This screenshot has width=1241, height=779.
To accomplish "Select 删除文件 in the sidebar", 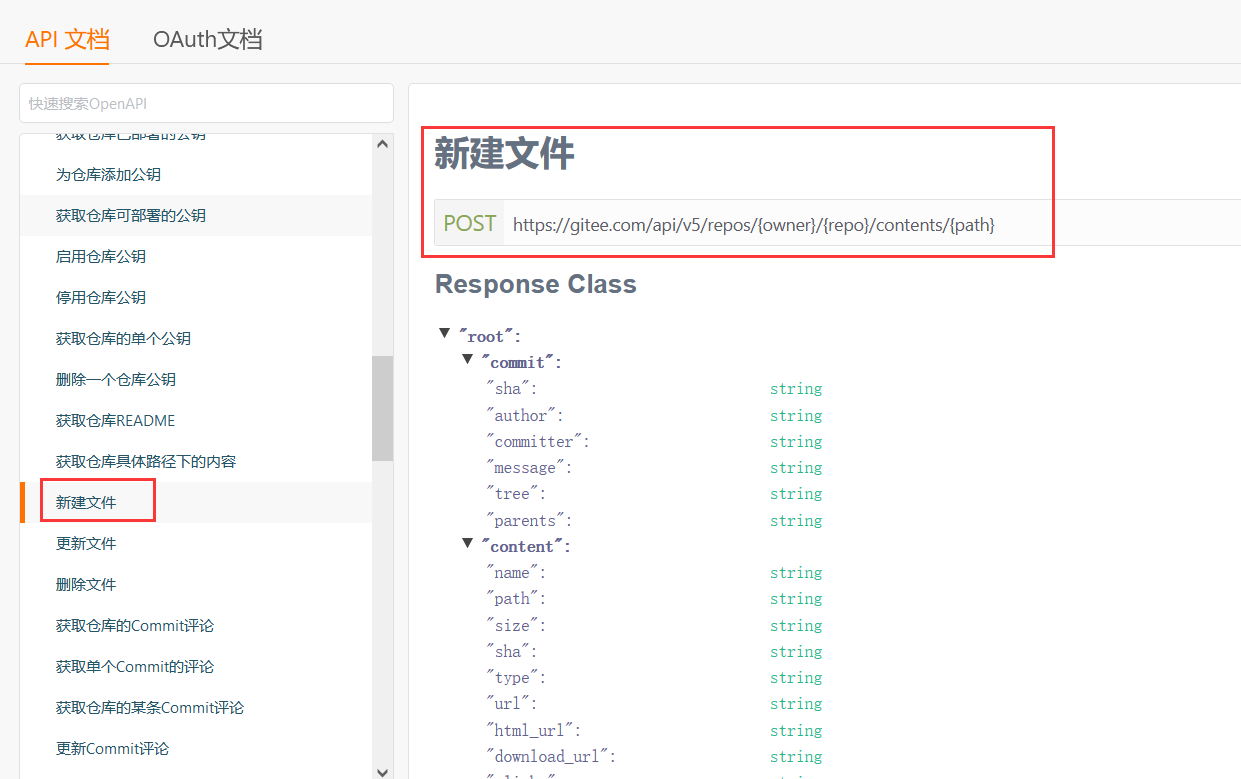I will click(x=86, y=584).
